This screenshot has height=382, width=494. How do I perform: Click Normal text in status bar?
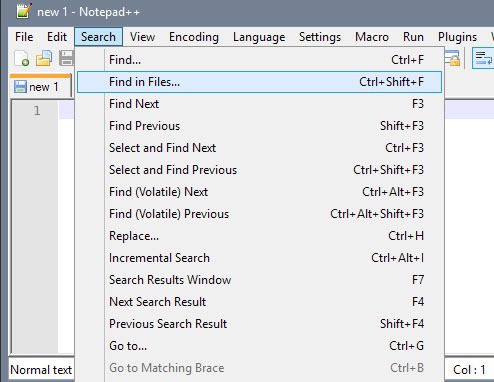[x=41, y=370]
